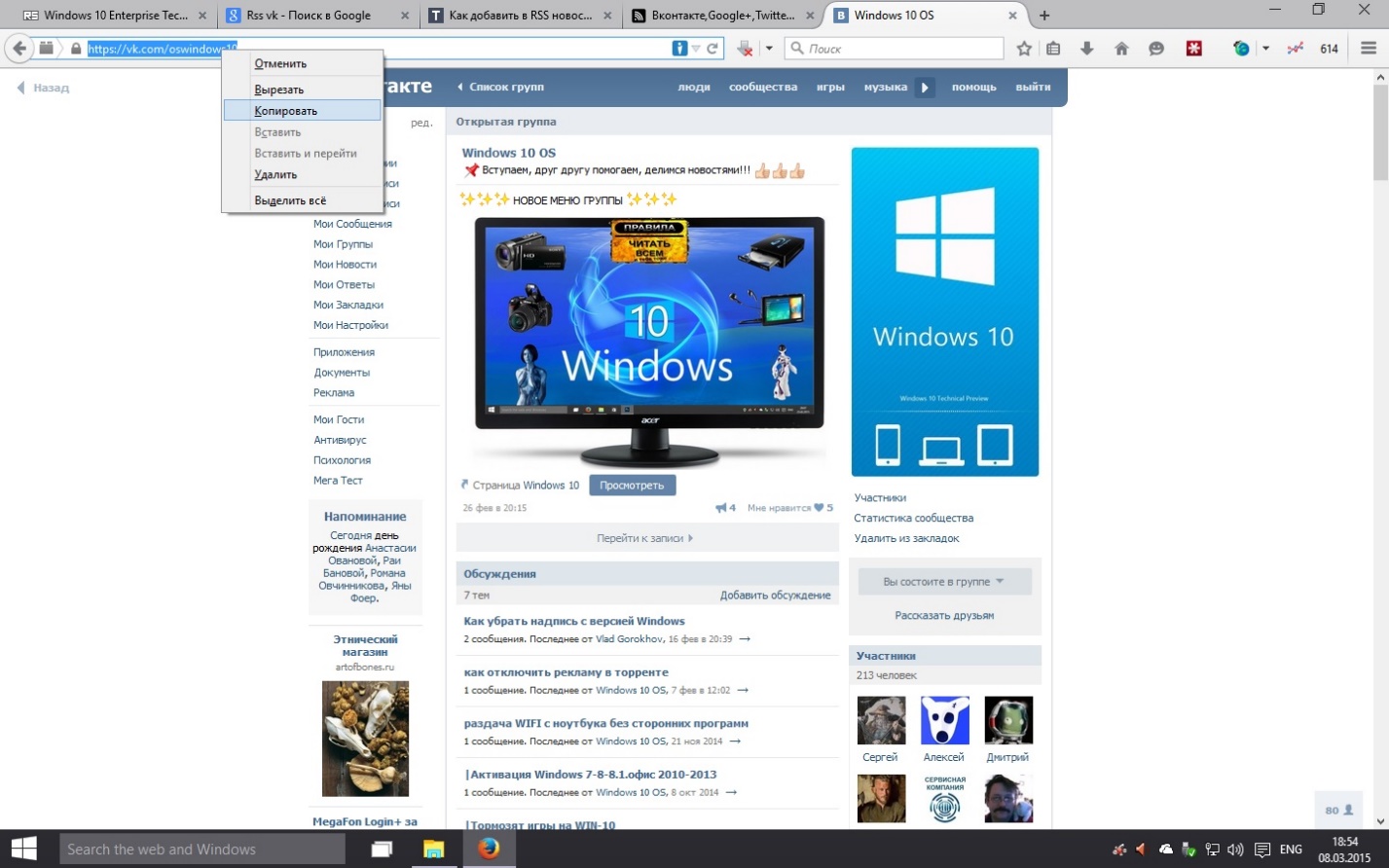Choose 'Отменить' from context menu
This screenshot has width=1389, height=868.
click(x=302, y=63)
